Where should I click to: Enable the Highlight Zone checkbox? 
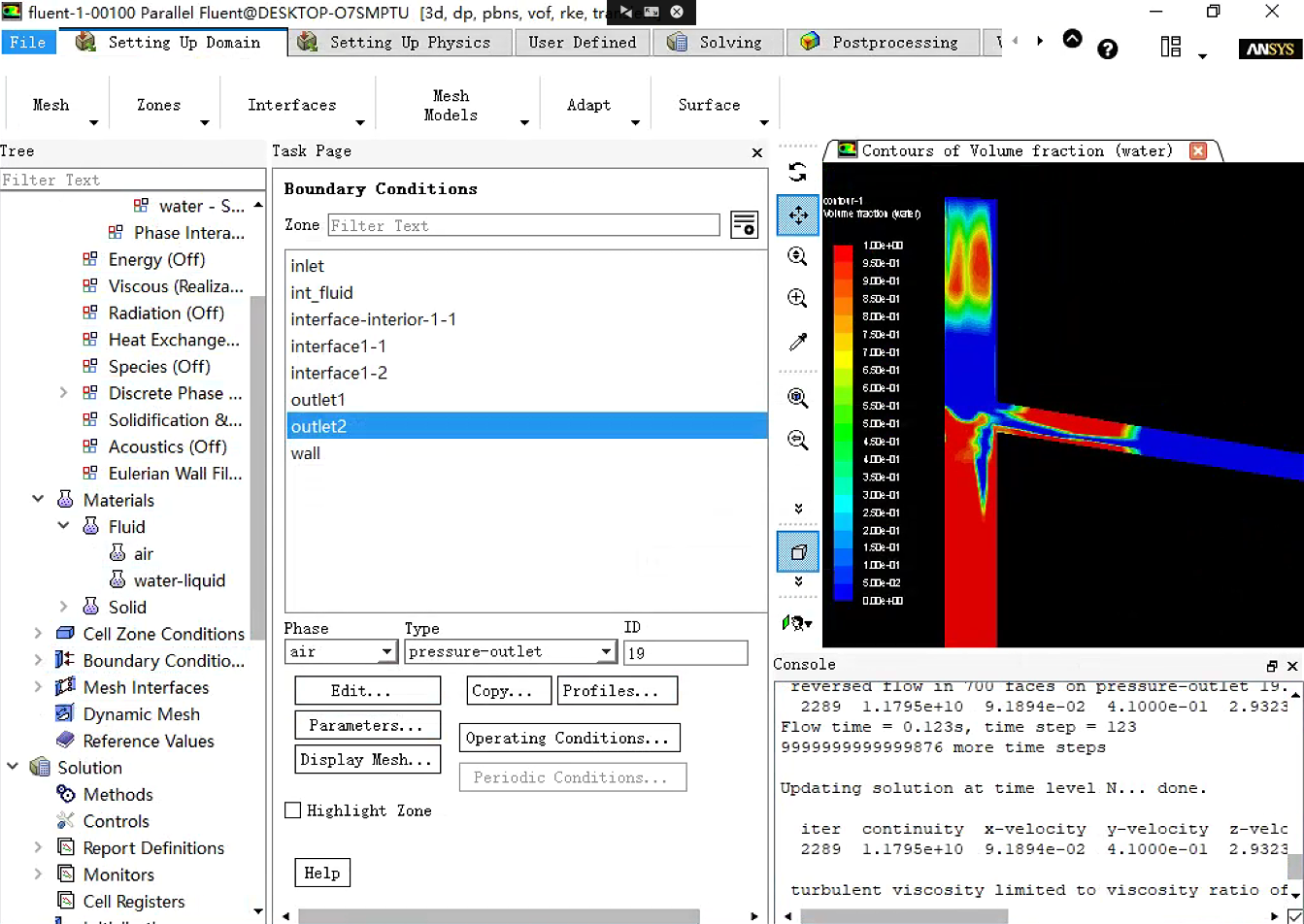(x=293, y=810)
